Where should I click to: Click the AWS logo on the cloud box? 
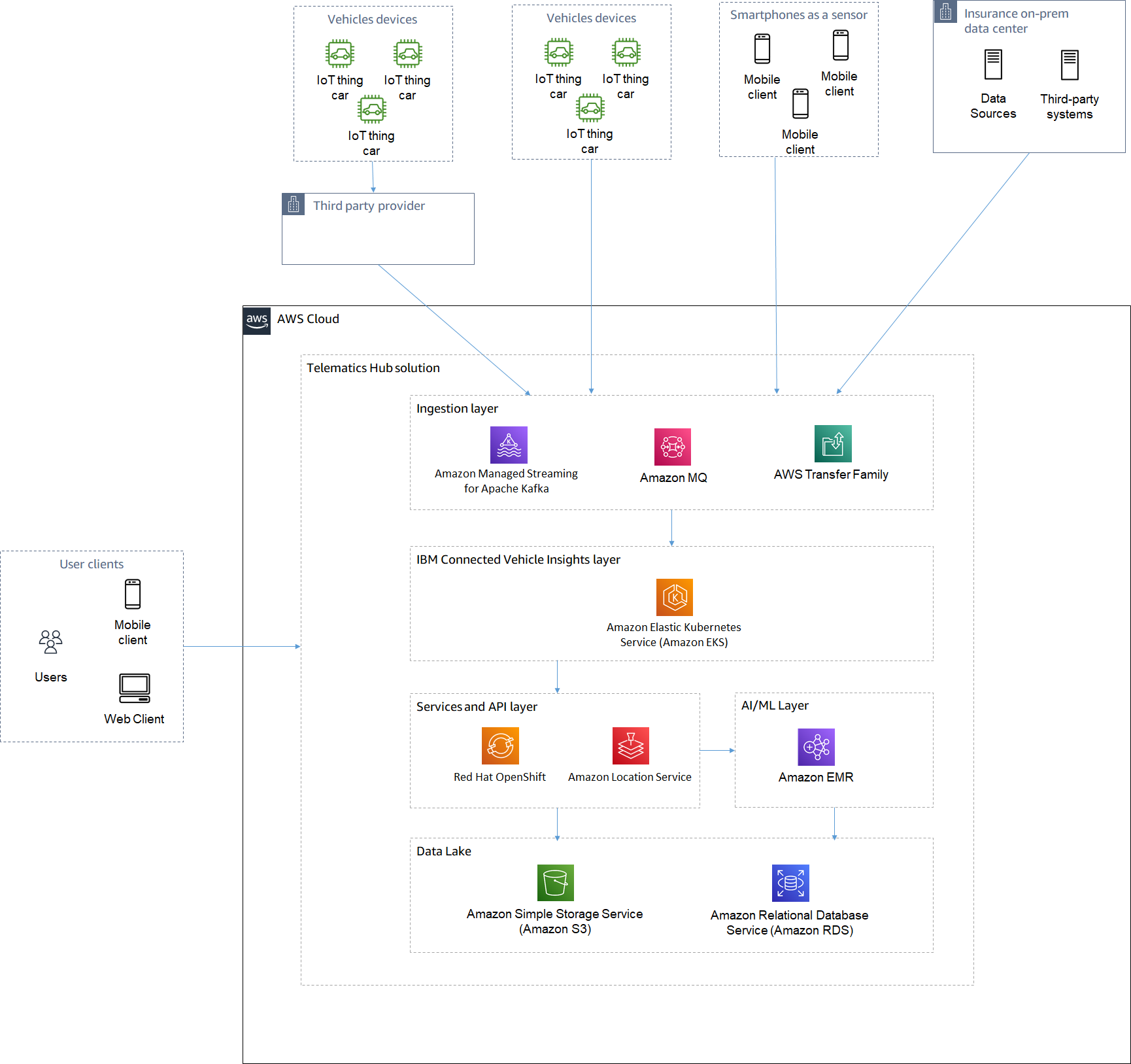[257, 320]
